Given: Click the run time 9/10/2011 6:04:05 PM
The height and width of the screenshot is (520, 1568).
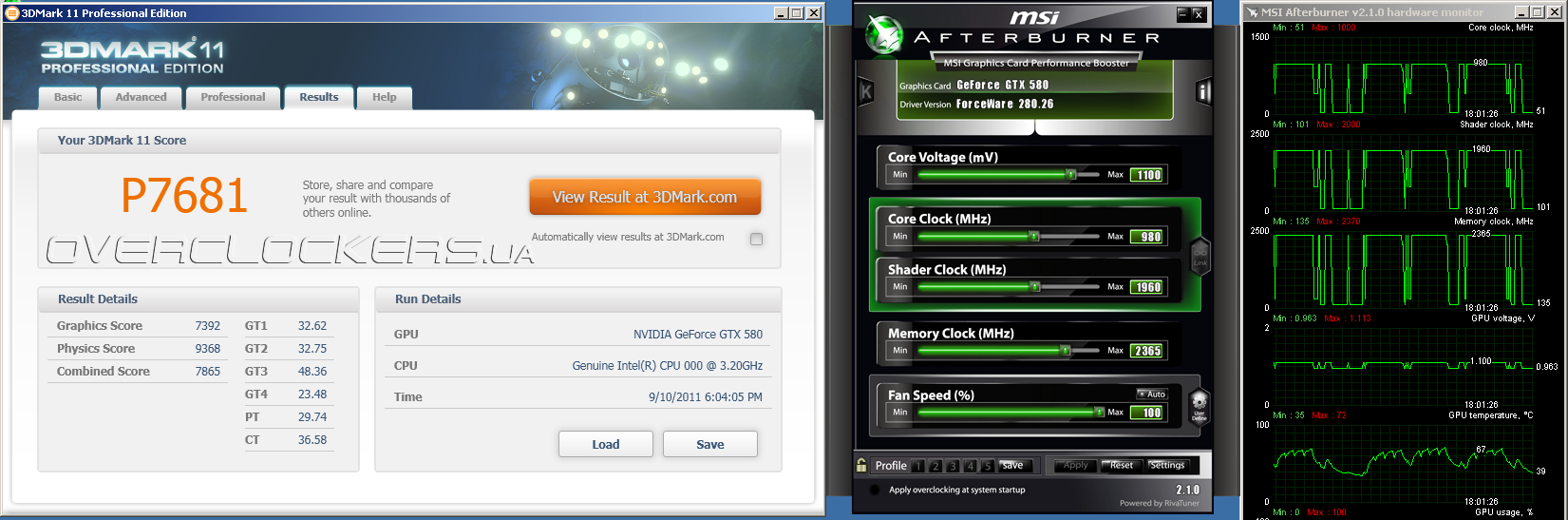Looking at the screenshot, I should click(x=706, y=397).
